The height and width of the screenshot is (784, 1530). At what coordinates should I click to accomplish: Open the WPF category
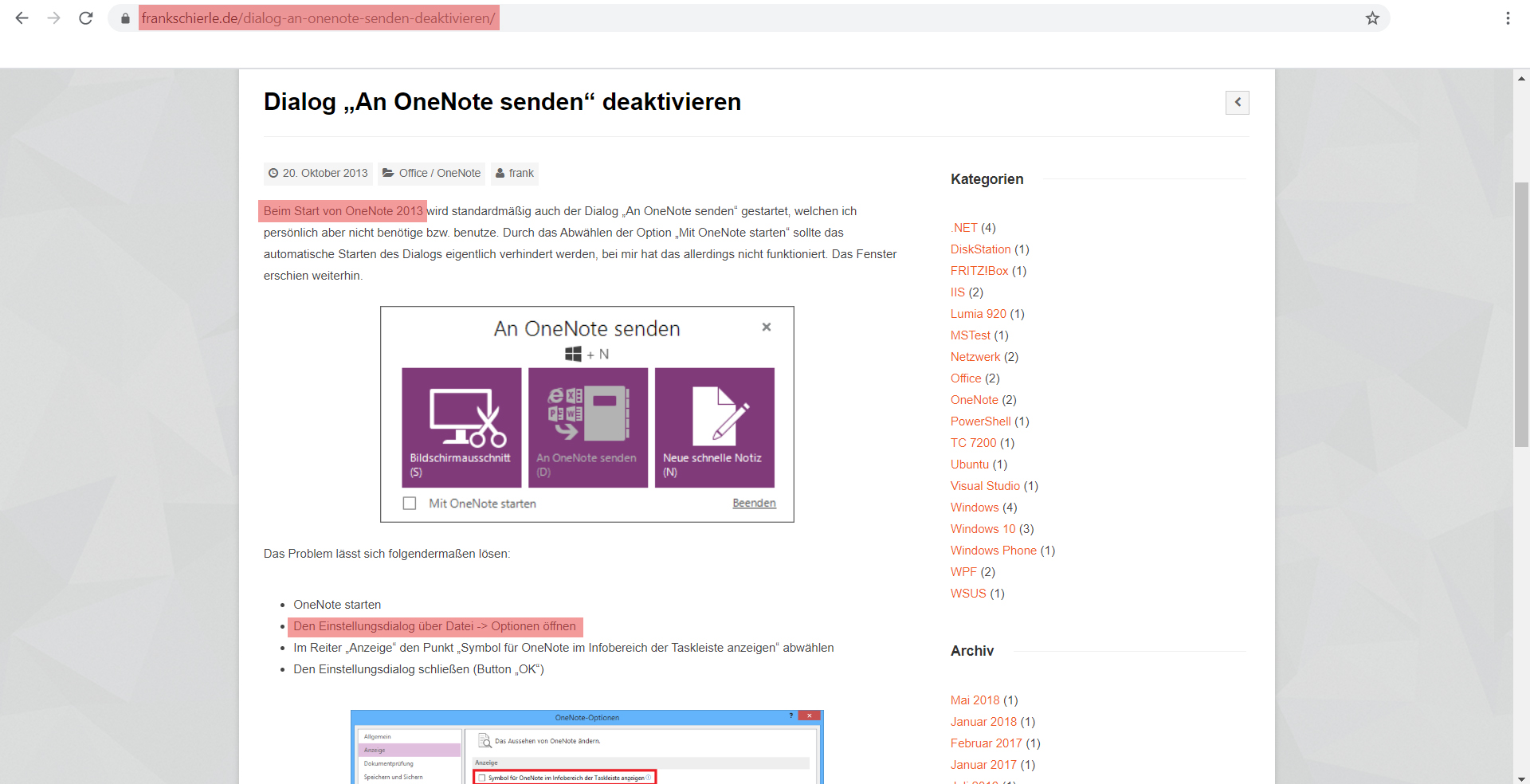click(x=963, y=572)
